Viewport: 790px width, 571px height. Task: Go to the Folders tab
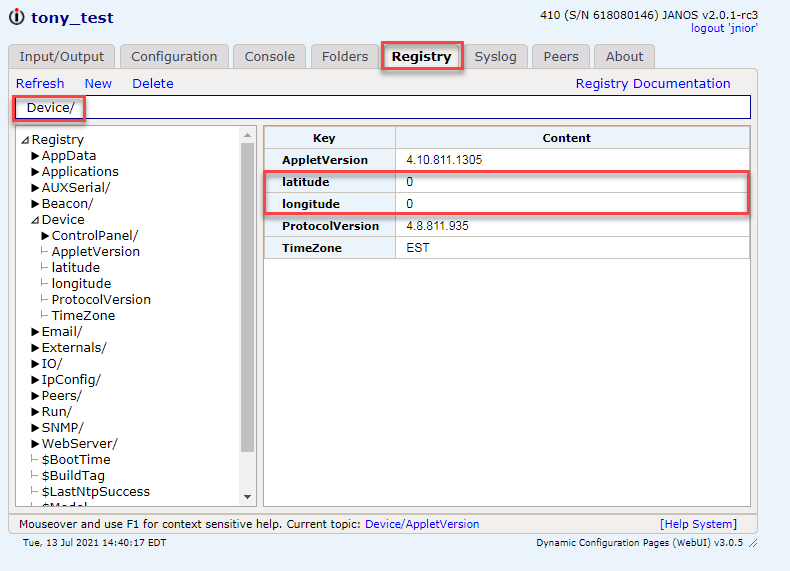tap(345, 56)
